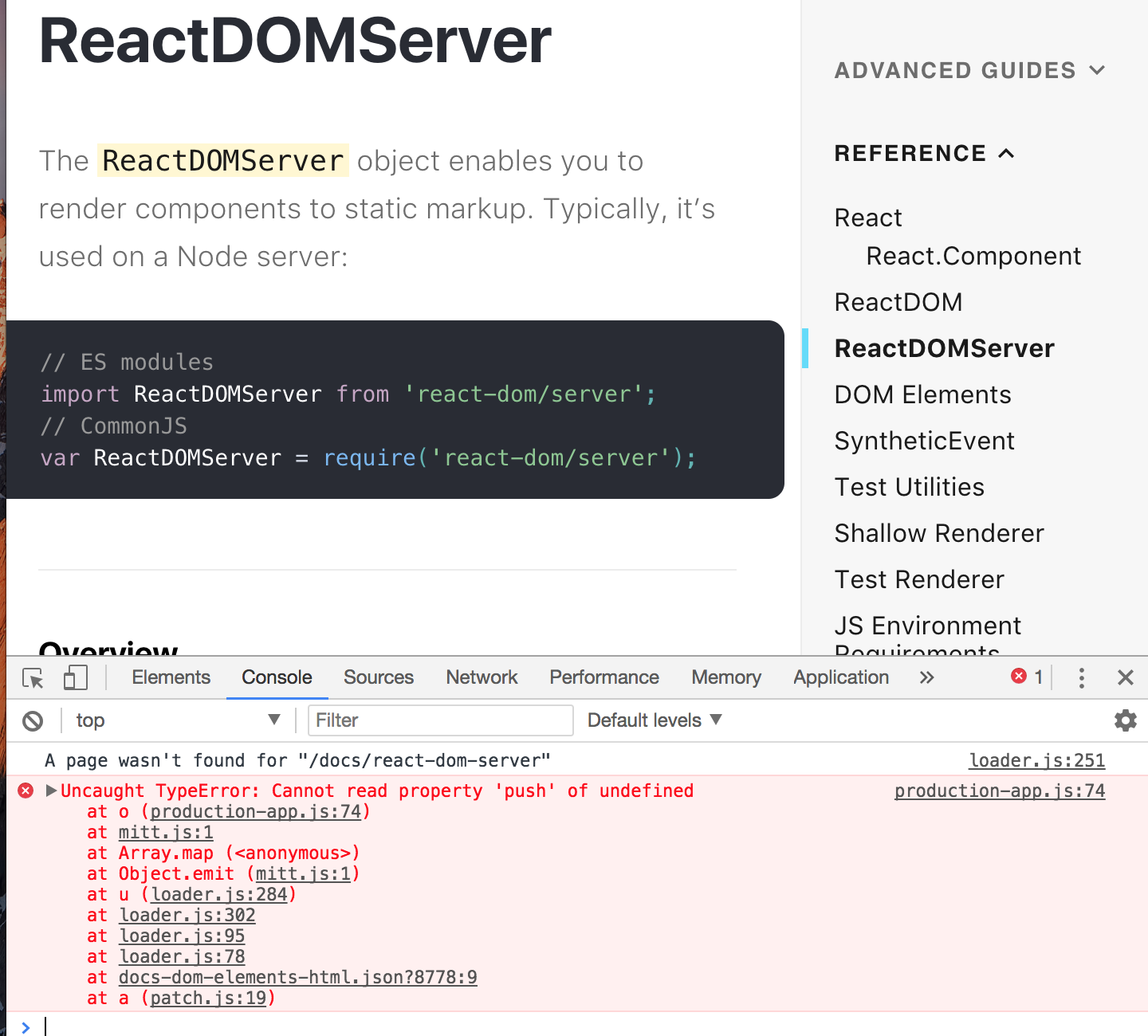Open Object.emit mitt.js:1 stack link

pyautogui.click(x=303, y=873)
